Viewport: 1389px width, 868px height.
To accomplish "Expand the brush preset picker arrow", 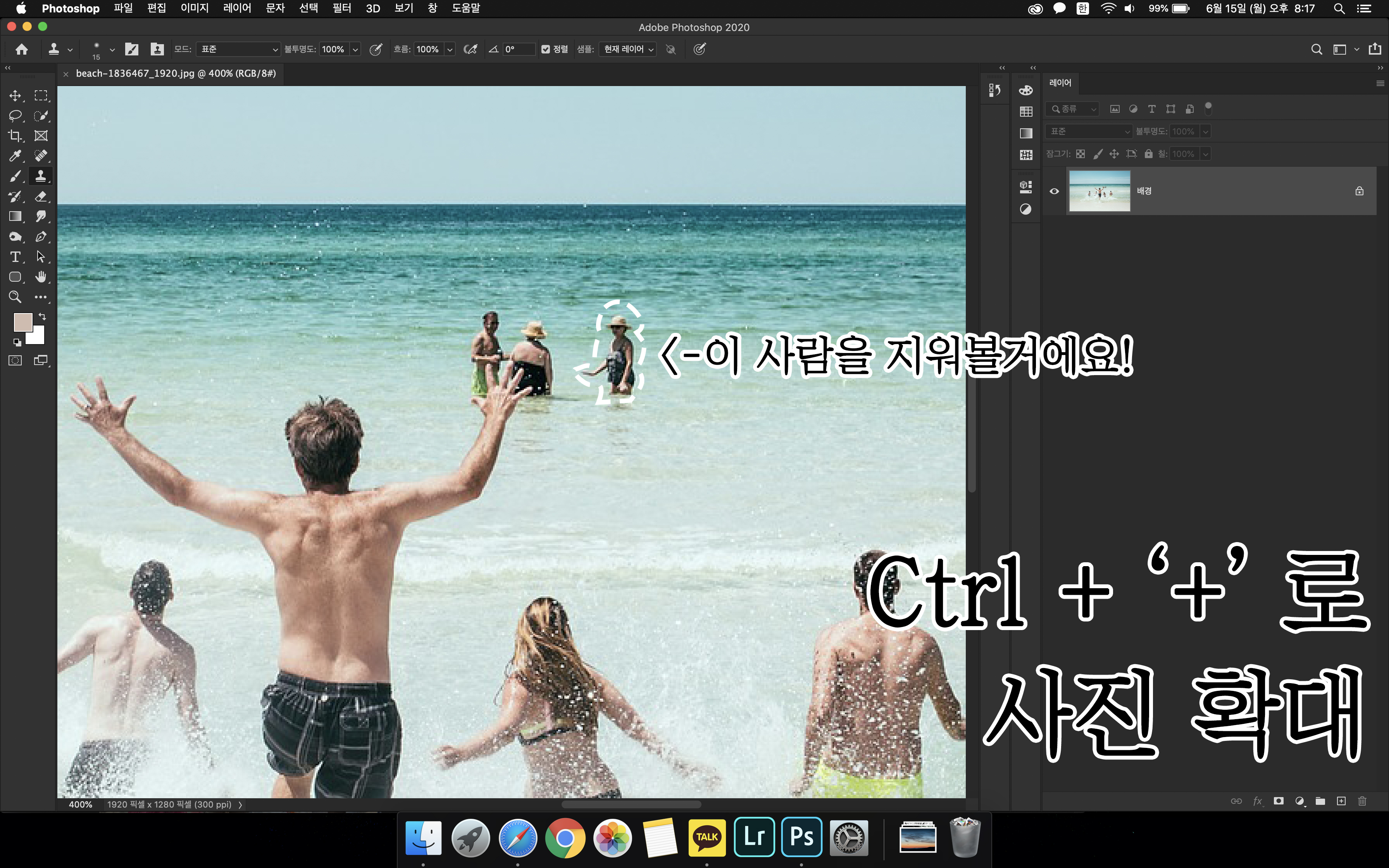I will pos(112,49).
